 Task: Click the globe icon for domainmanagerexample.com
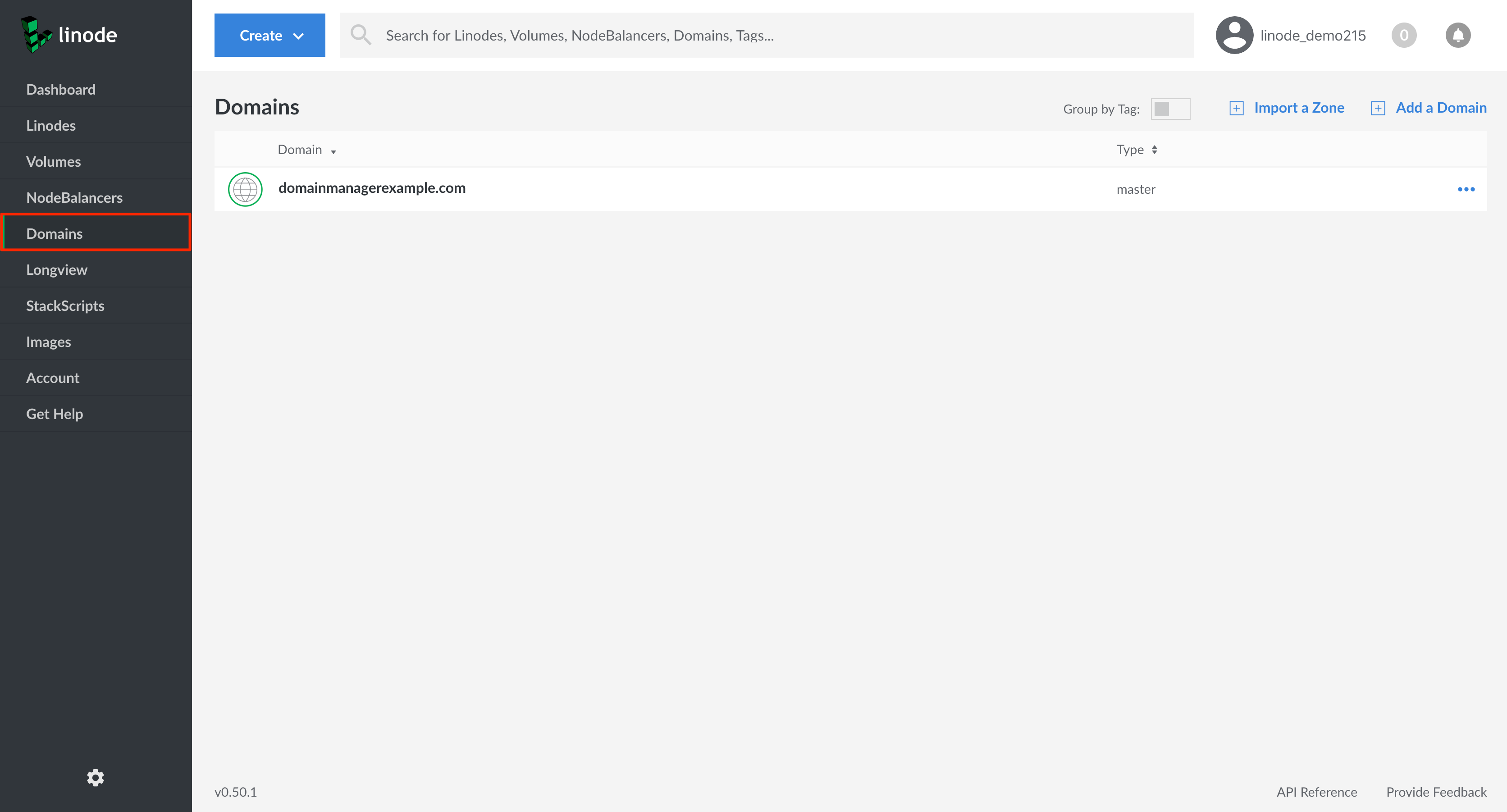click(x=245, y=189)
